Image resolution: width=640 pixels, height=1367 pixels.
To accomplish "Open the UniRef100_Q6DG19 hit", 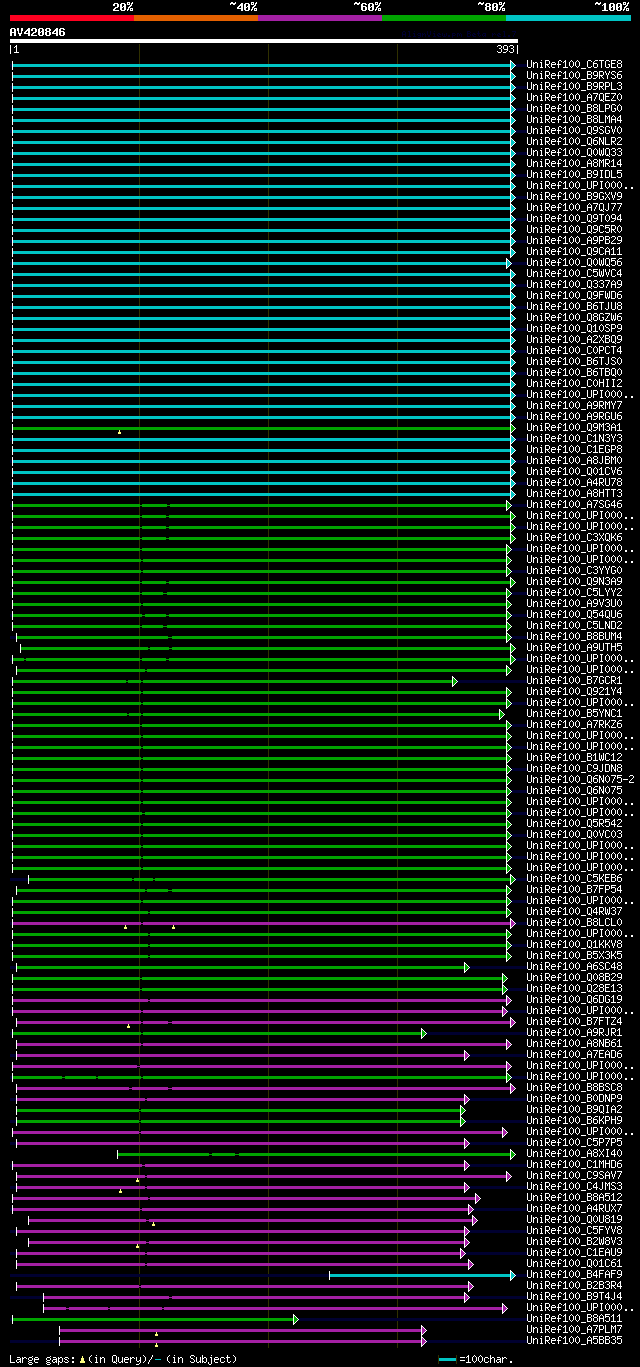I will (x=574, y=999).
